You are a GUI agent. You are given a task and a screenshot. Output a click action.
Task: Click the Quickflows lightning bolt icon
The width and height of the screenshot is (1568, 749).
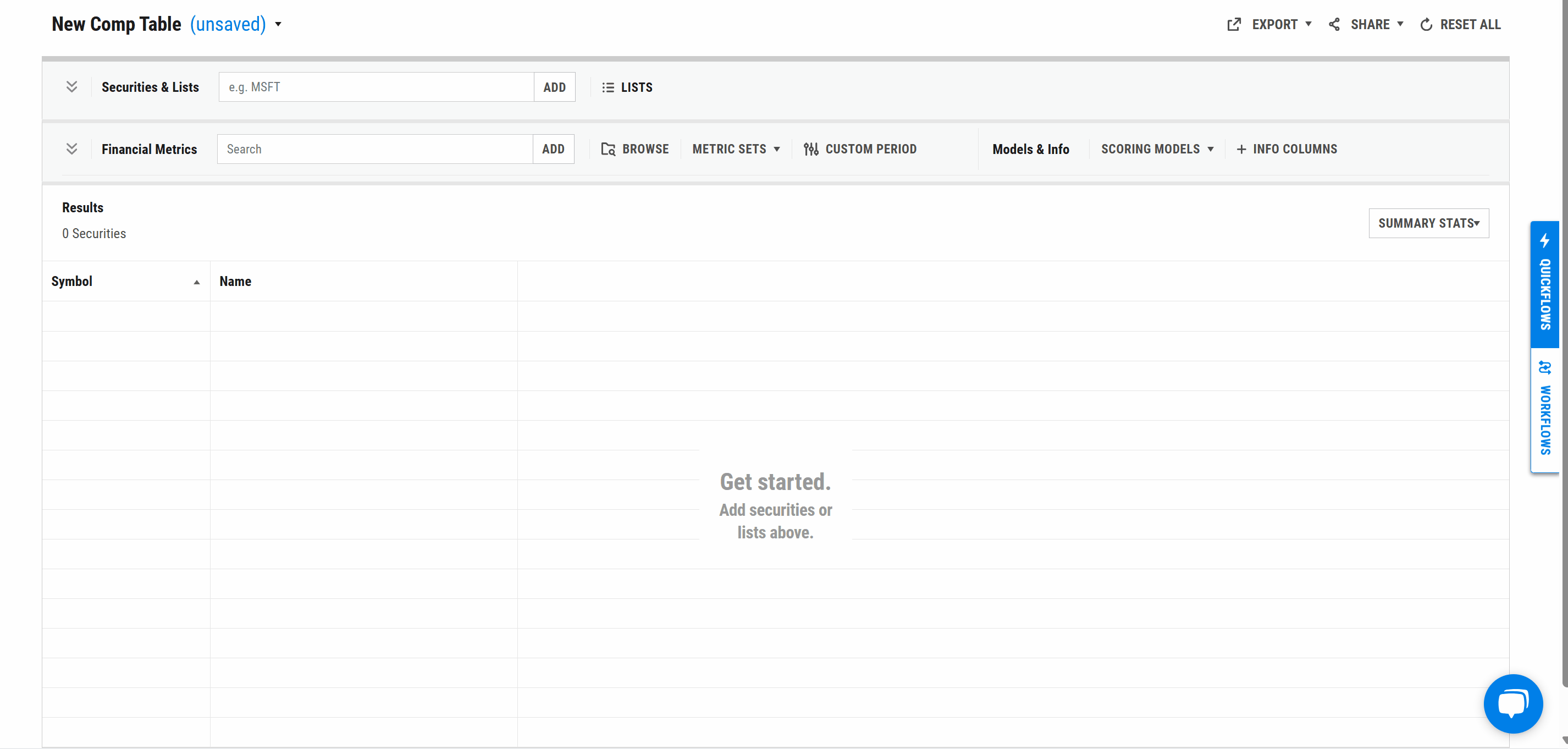[x=1545, y=240]
